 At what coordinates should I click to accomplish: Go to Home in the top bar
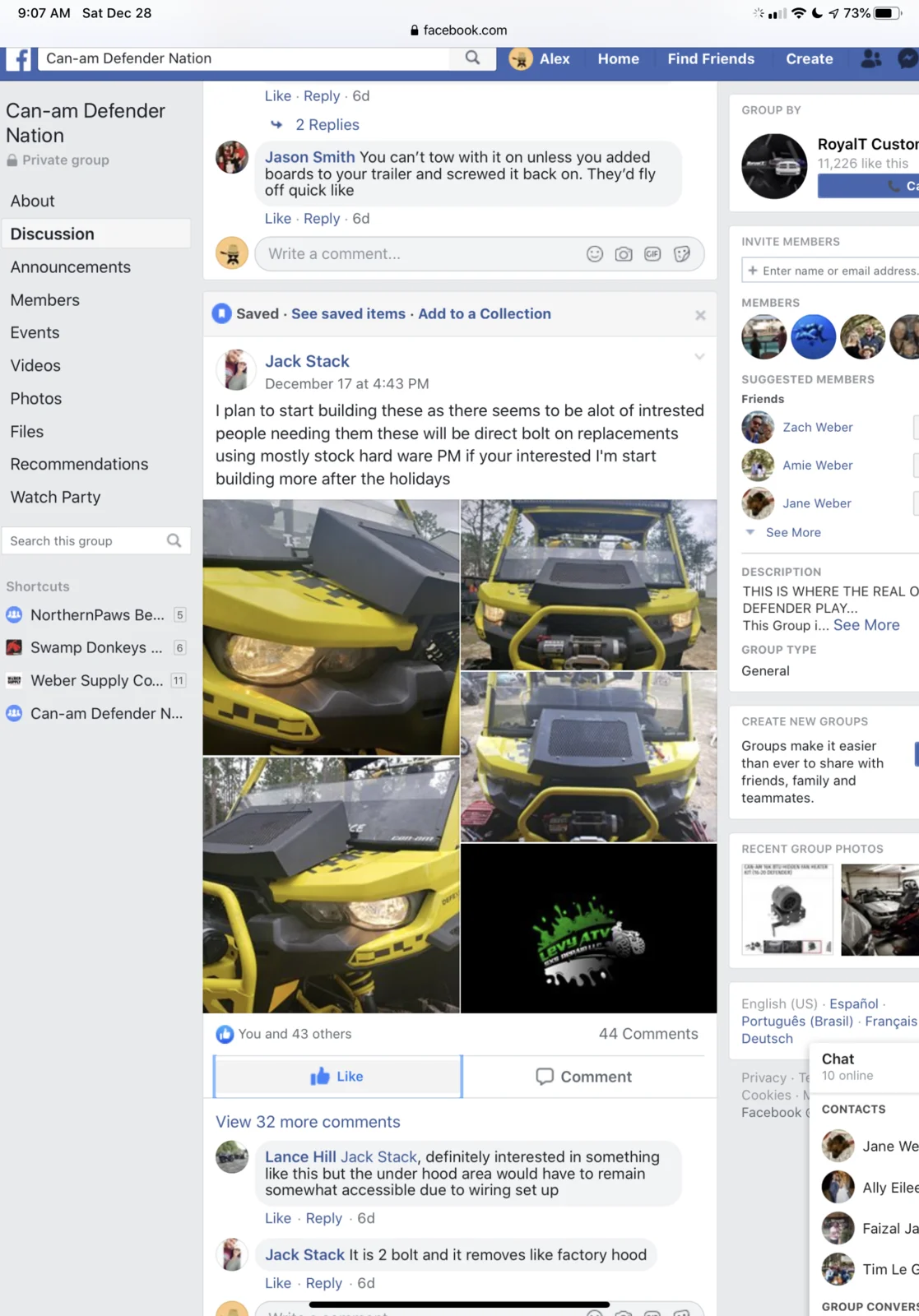pyautogui.click(x=619, y=59)
